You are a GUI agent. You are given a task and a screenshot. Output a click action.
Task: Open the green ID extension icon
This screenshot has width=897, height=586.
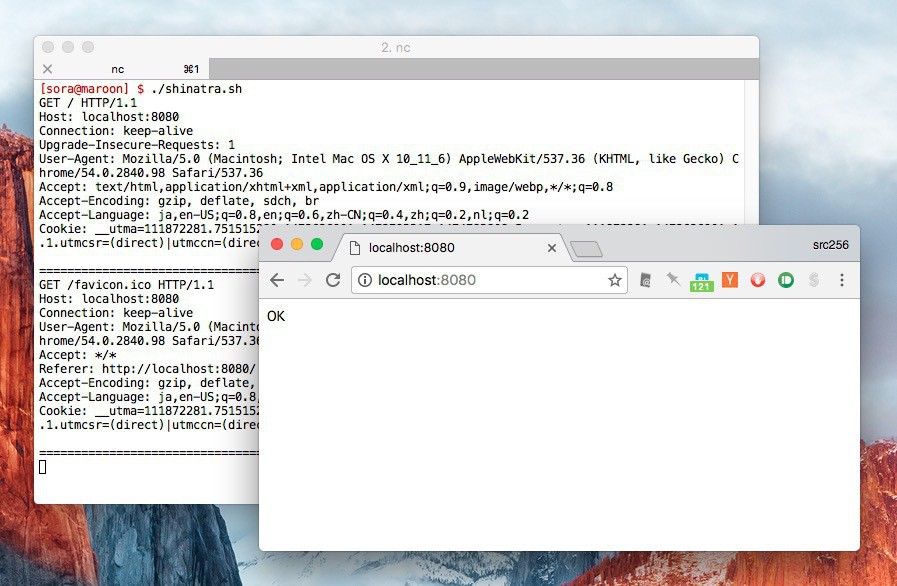point(786,280)
